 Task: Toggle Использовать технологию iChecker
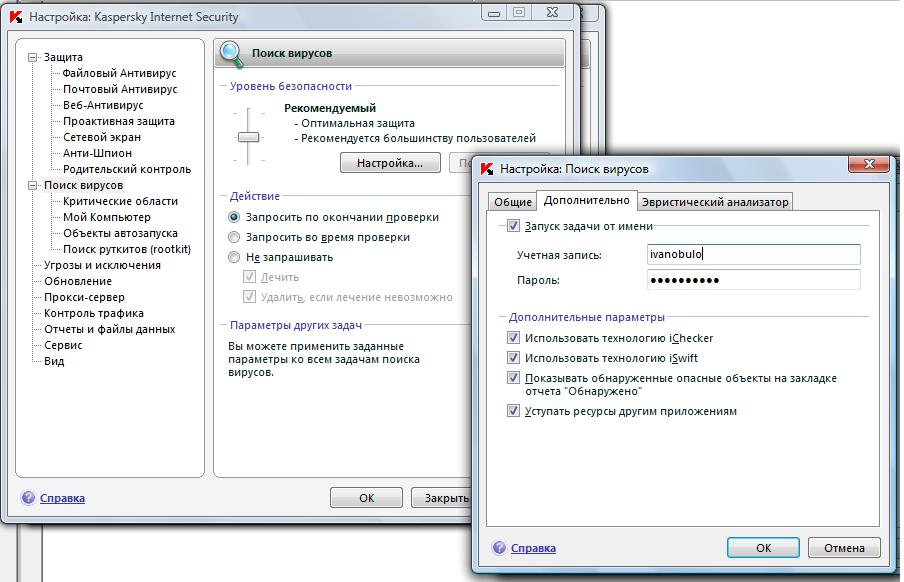(513, 338)
